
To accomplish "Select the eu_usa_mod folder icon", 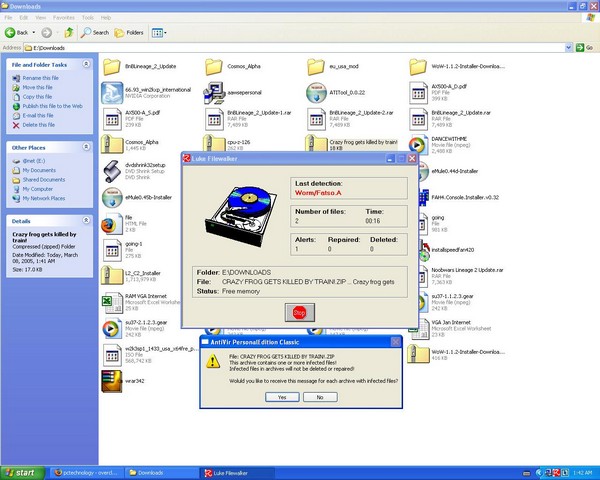I will [x=316, y=67].
